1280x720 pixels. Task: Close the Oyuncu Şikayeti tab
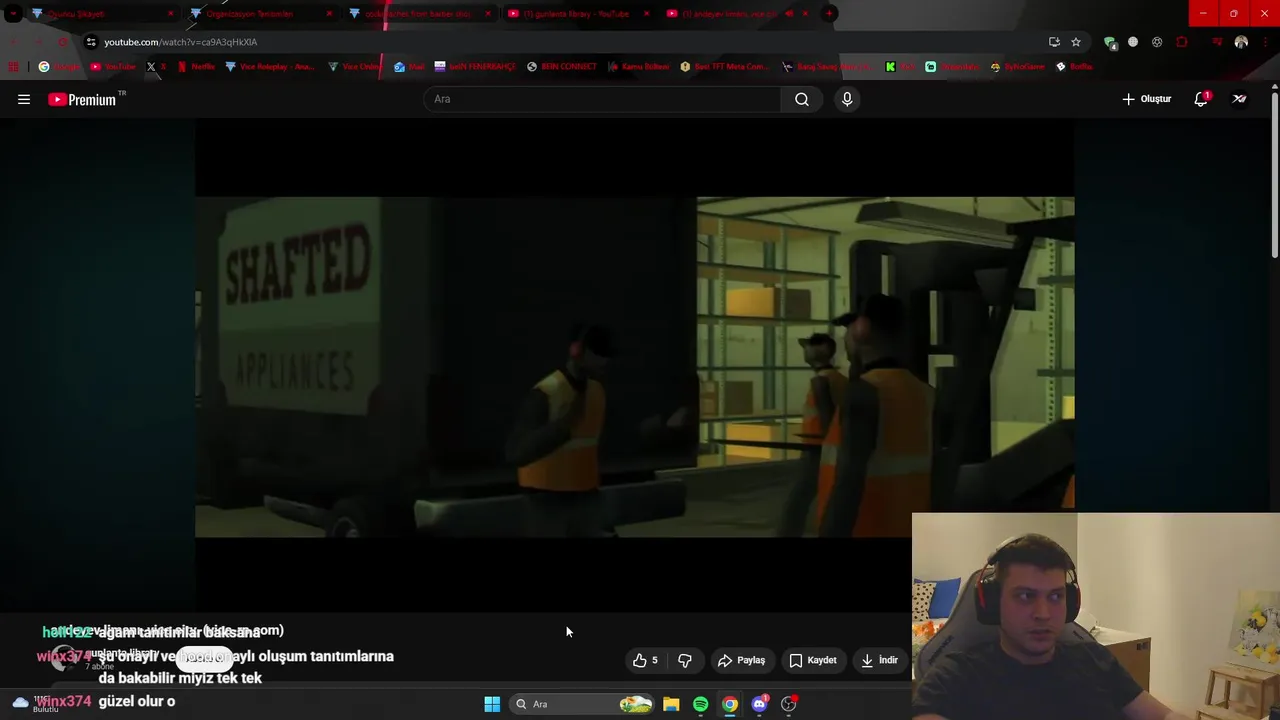[x=170, y=14]
